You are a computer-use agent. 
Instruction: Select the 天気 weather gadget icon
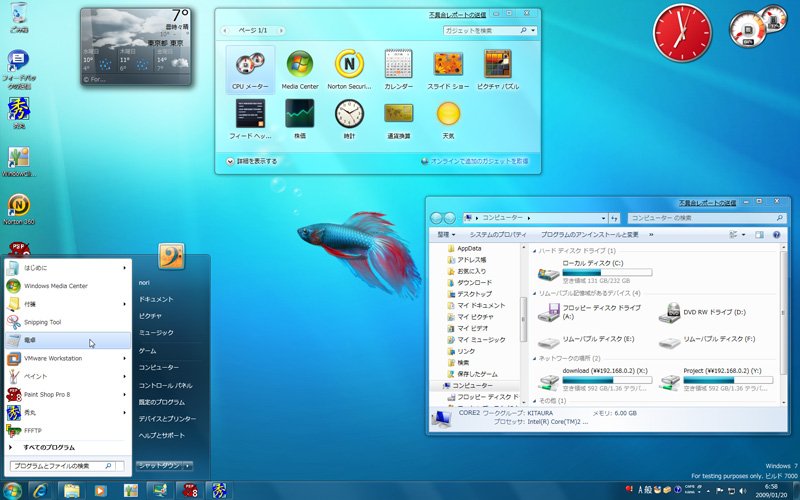pyautogui.click(x=448, y=113)
